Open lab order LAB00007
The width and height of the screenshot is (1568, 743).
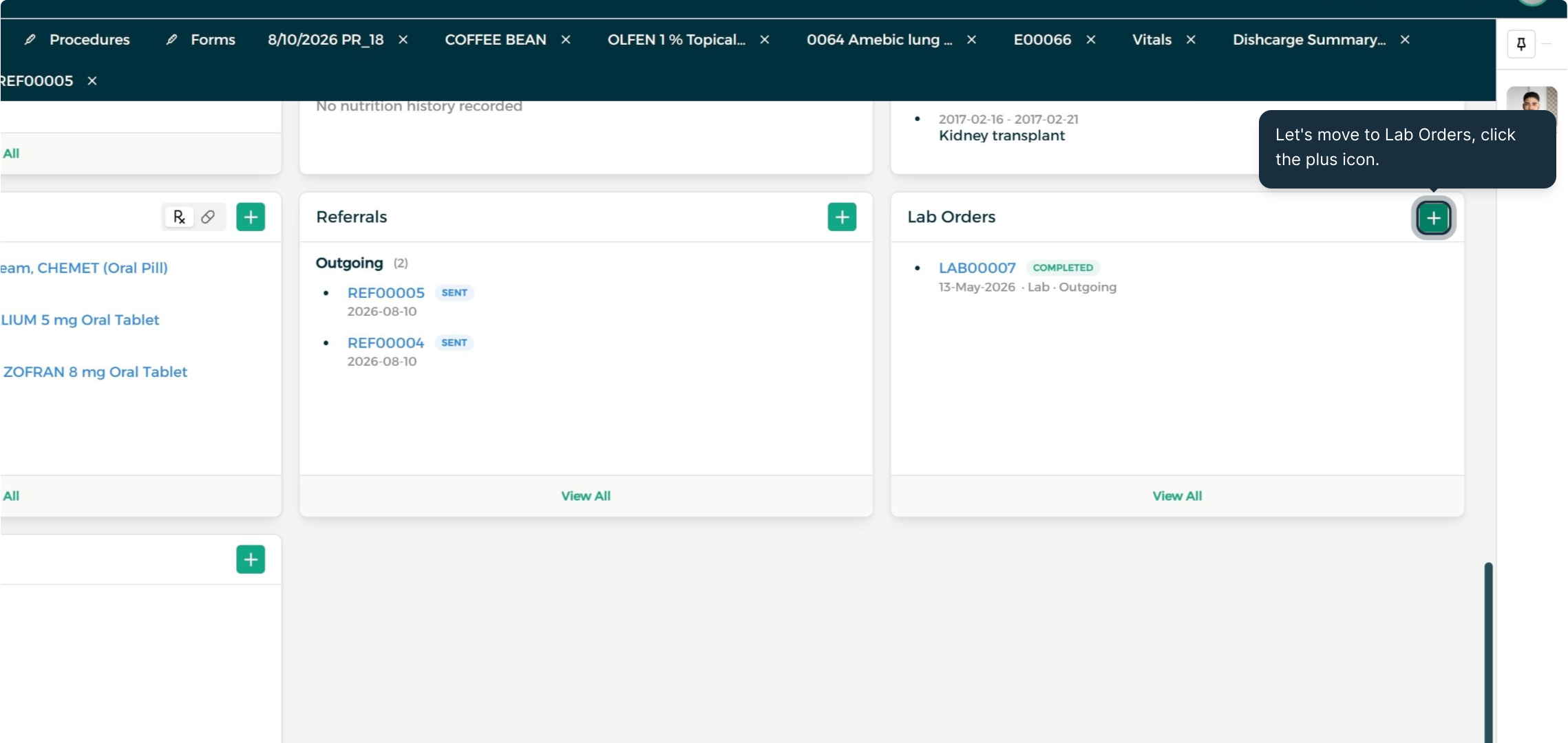[977, 268]
